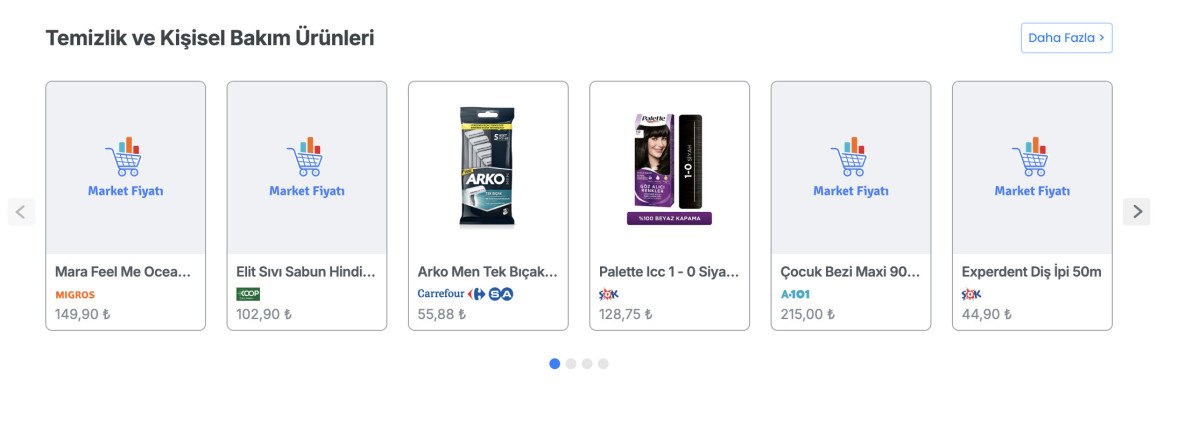Image resolution: width=1200 pixels, height=424 pixels.
Task: Click Market Fiyatı cart icon on Mara Feel Me card
Action: (x=124, y=157)
